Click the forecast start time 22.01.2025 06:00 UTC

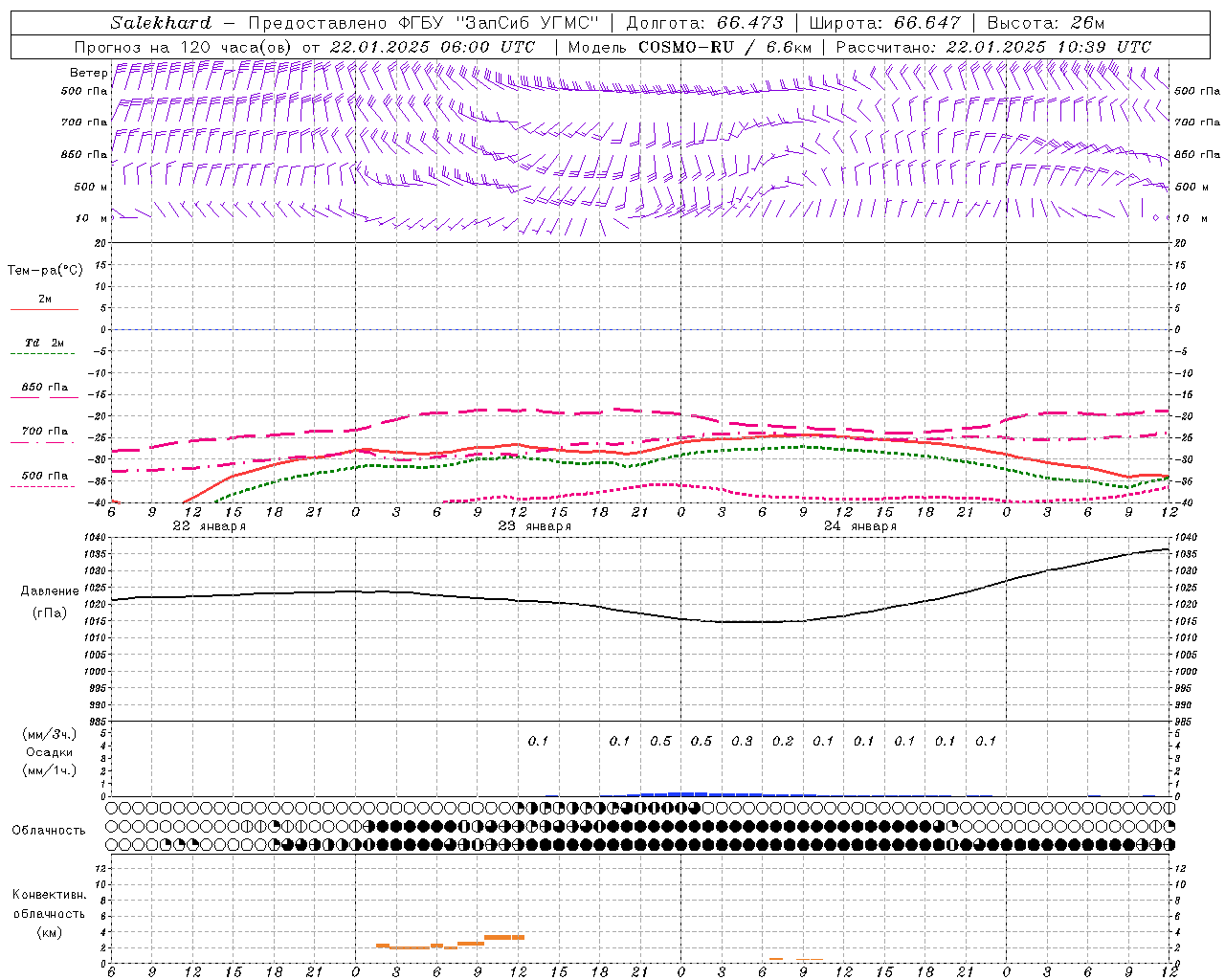[x=433, y=47]
